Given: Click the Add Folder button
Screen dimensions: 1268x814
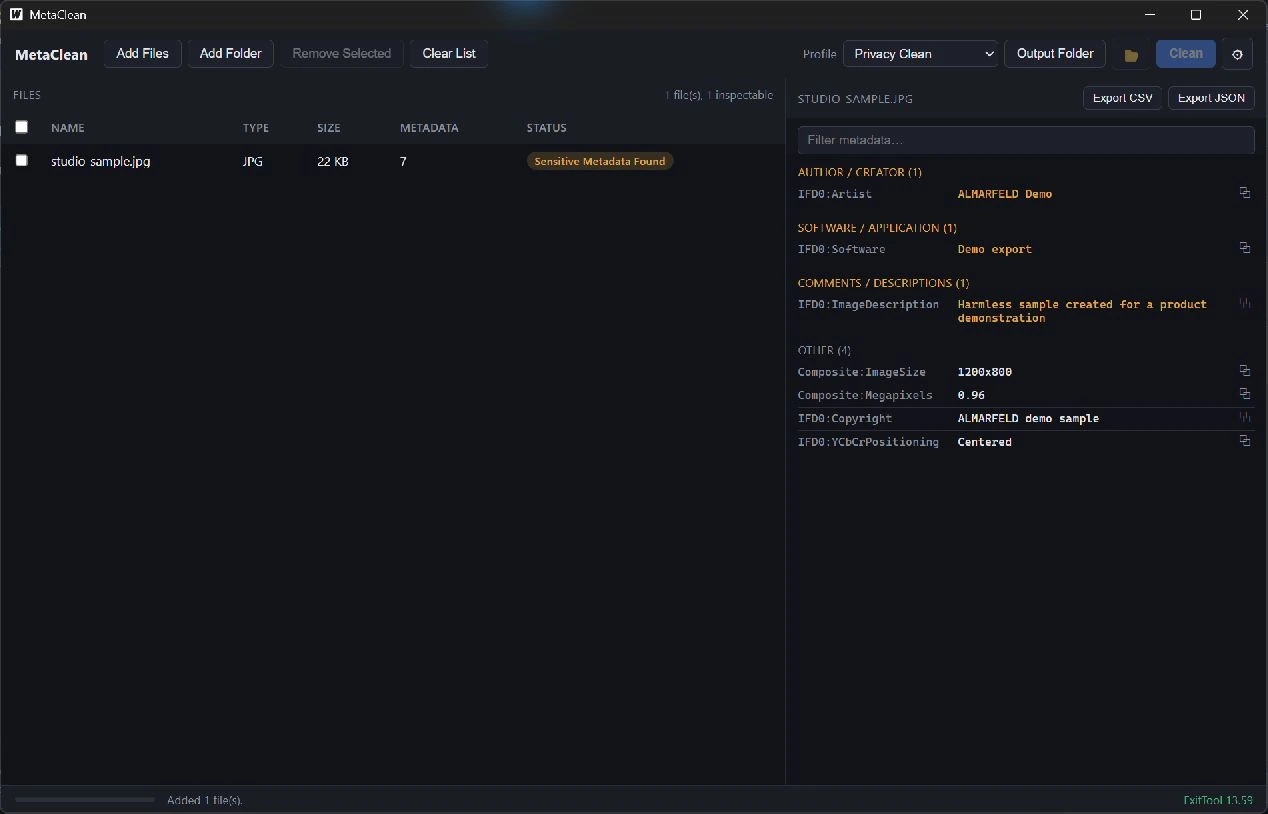Looking at the screenshot, I should [x=230, y=53].
